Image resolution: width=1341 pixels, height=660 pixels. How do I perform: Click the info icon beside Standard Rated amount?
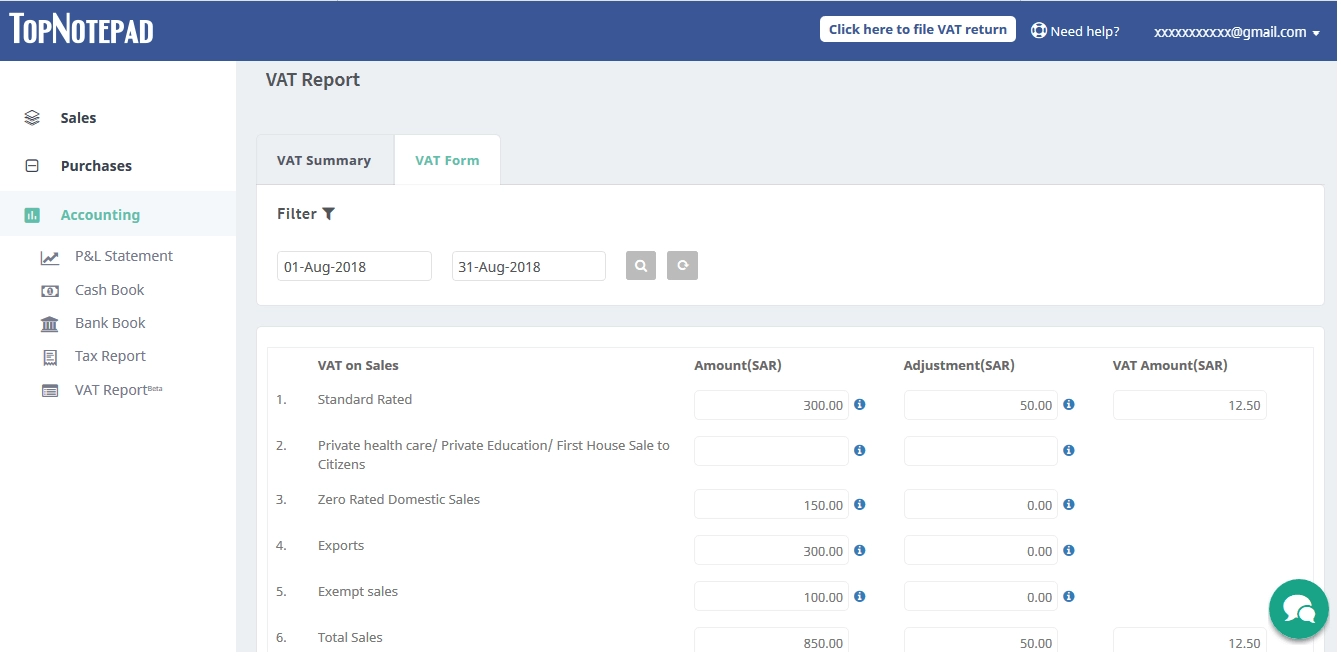click(x=858, y=405)
